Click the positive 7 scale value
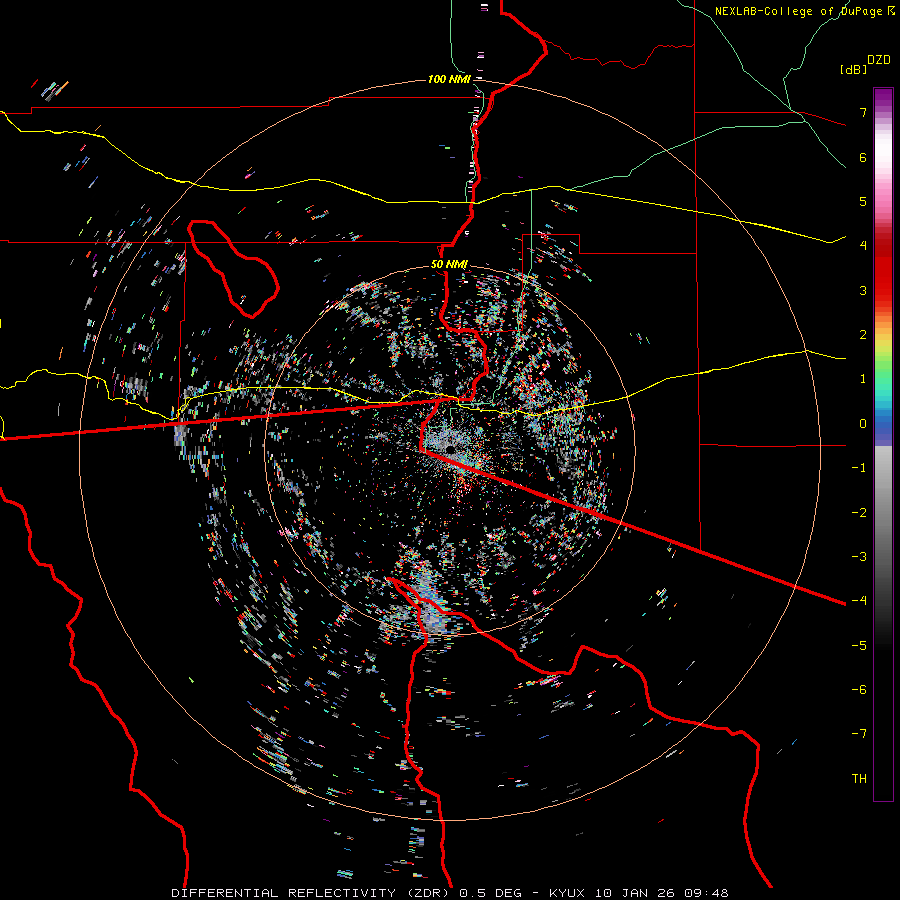Screen dimensions: 900x900 (x=863, y=112)
